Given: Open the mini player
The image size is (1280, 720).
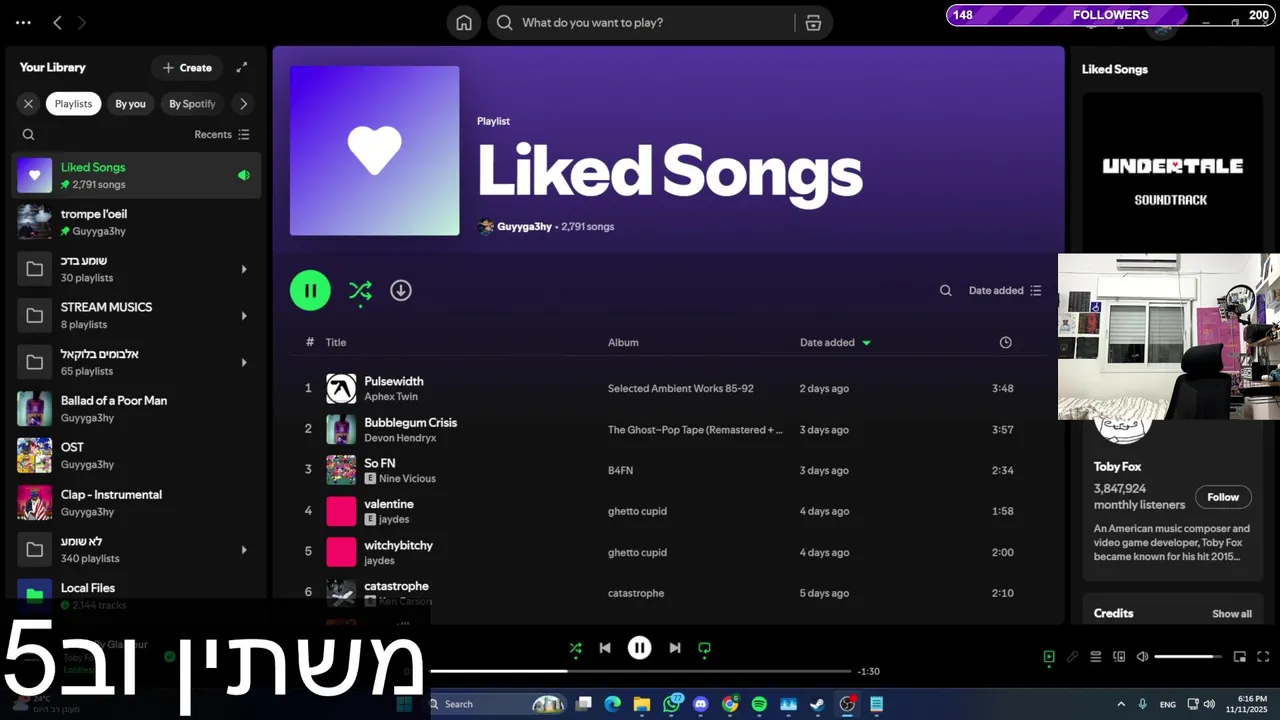Looking at the screenshot, I should 1240,657.
